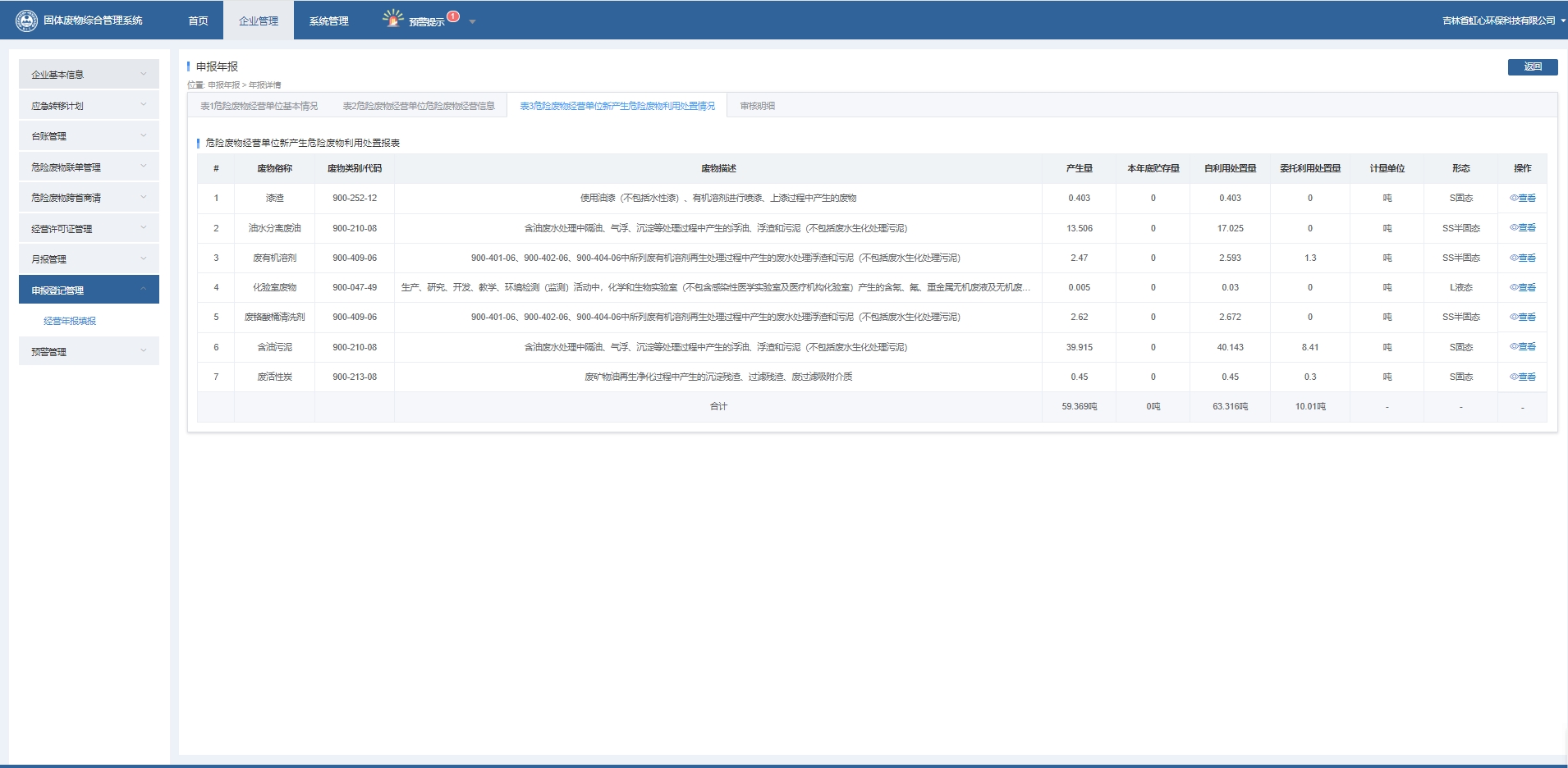This screenshot has height=768, width=1568.
Task: Switch to 表2危险废物经营单位危险废物经营信息 tab
Action: 419,106
